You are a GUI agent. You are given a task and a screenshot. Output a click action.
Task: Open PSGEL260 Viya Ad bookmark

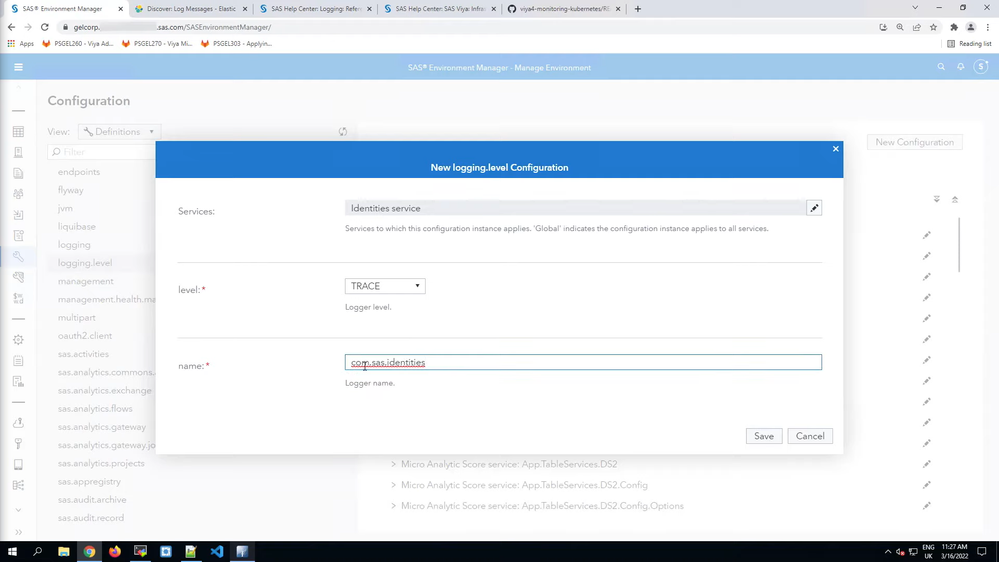click(x=78, y=44)
